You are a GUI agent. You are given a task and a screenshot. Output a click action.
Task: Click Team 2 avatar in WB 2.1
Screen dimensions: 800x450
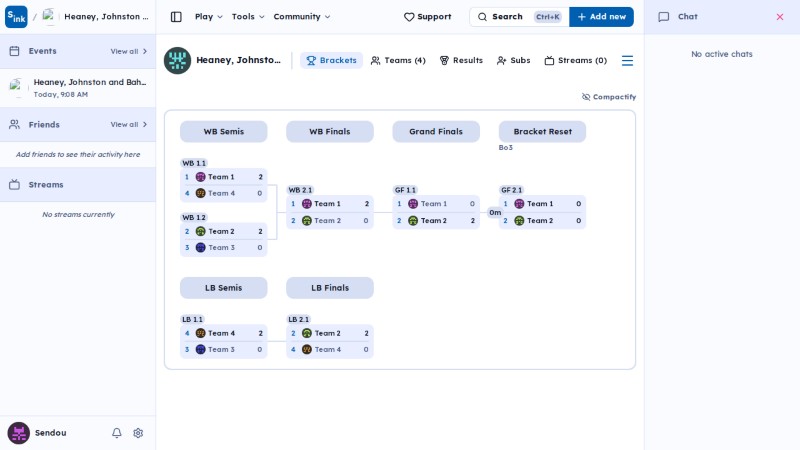click(x=307, y=221)
